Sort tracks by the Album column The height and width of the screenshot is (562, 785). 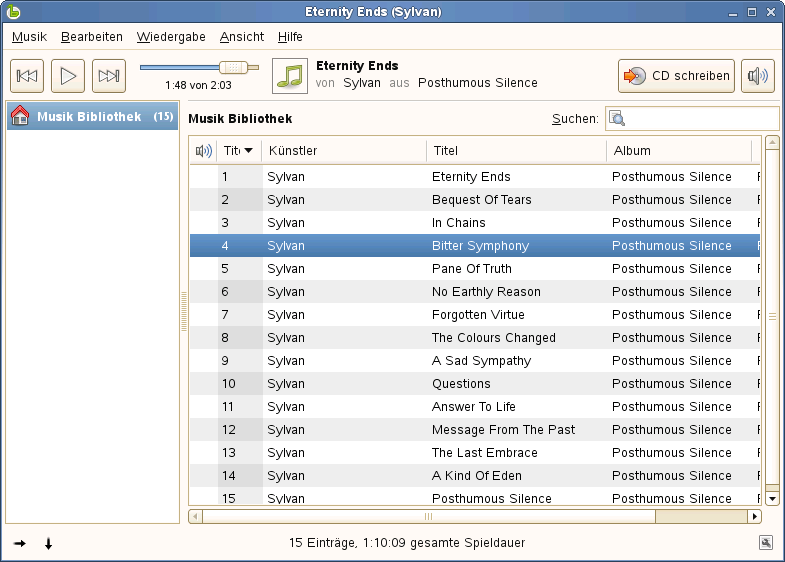(x=678, y=151)
